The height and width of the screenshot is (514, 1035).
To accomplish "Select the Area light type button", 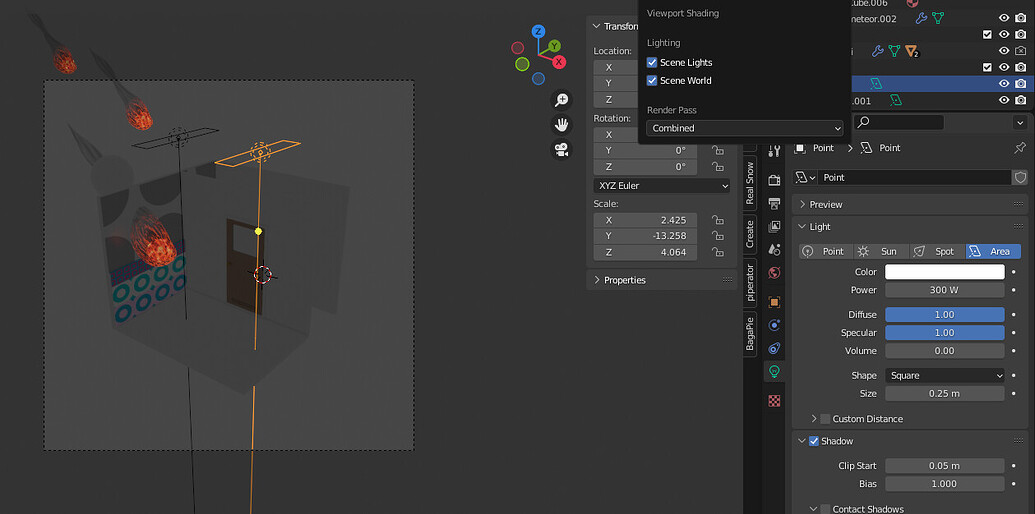I will coord(993,251).
